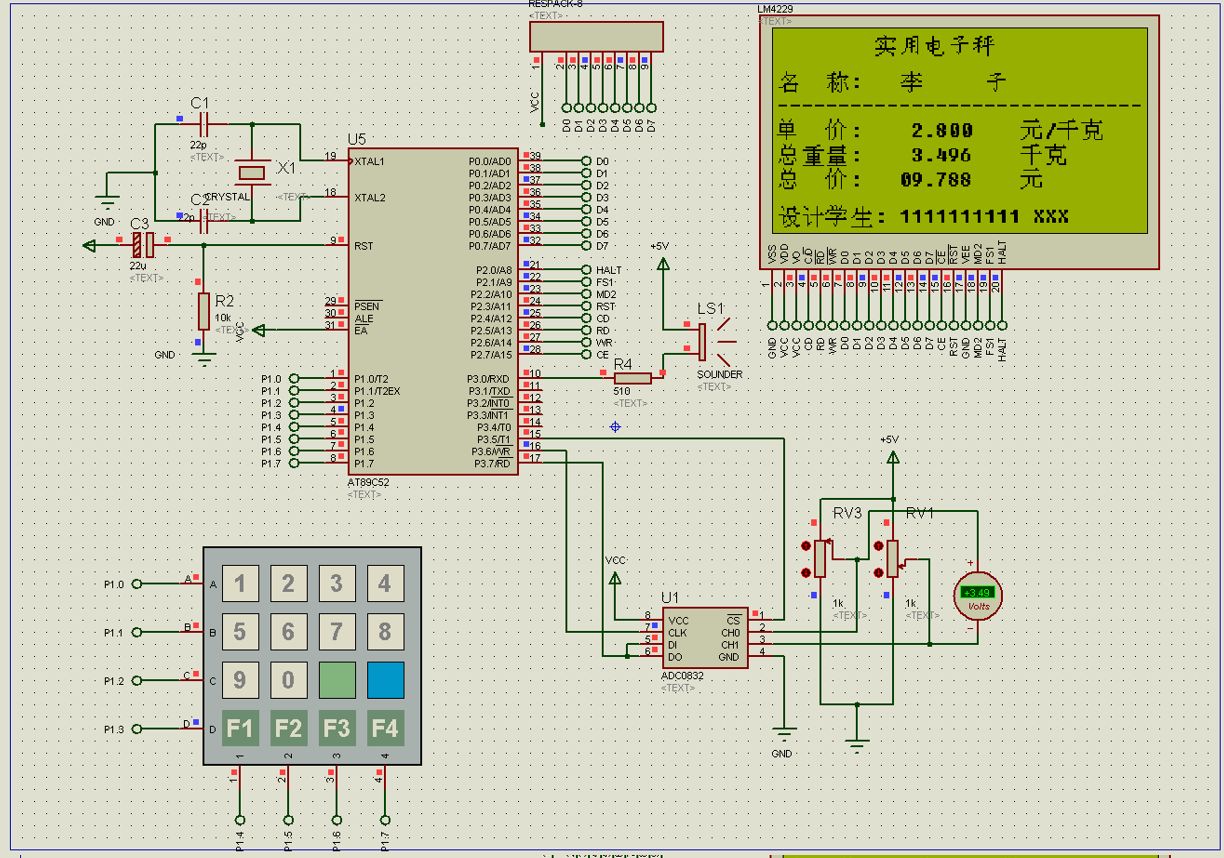Select resistor R4
1224x858 pixels.
(631, 377)
